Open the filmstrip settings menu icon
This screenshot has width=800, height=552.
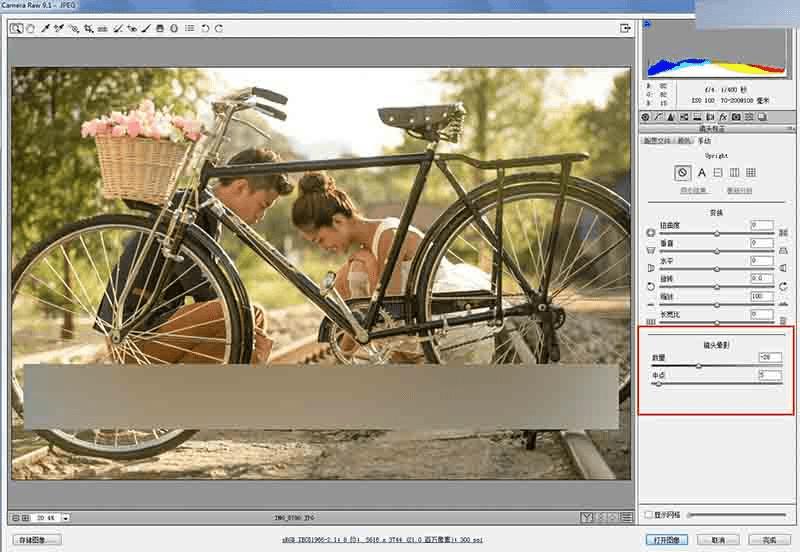tap(627, 517)
